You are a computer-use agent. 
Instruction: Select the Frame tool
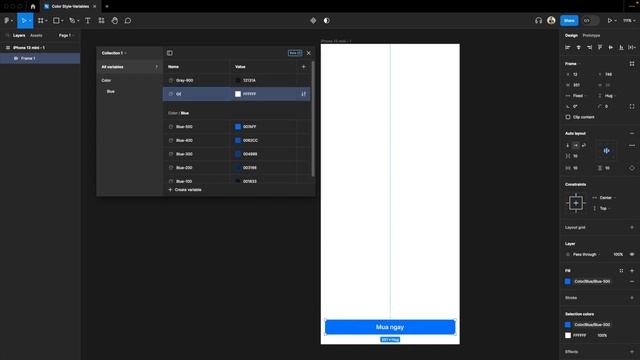click(40, 20)
